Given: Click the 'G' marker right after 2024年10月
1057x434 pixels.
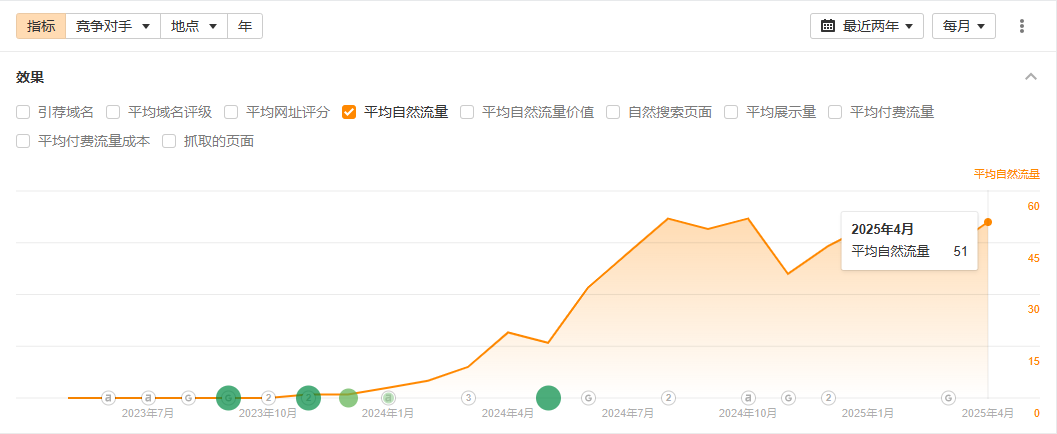Looking at the screenshot, I should [x=788, y=398].
